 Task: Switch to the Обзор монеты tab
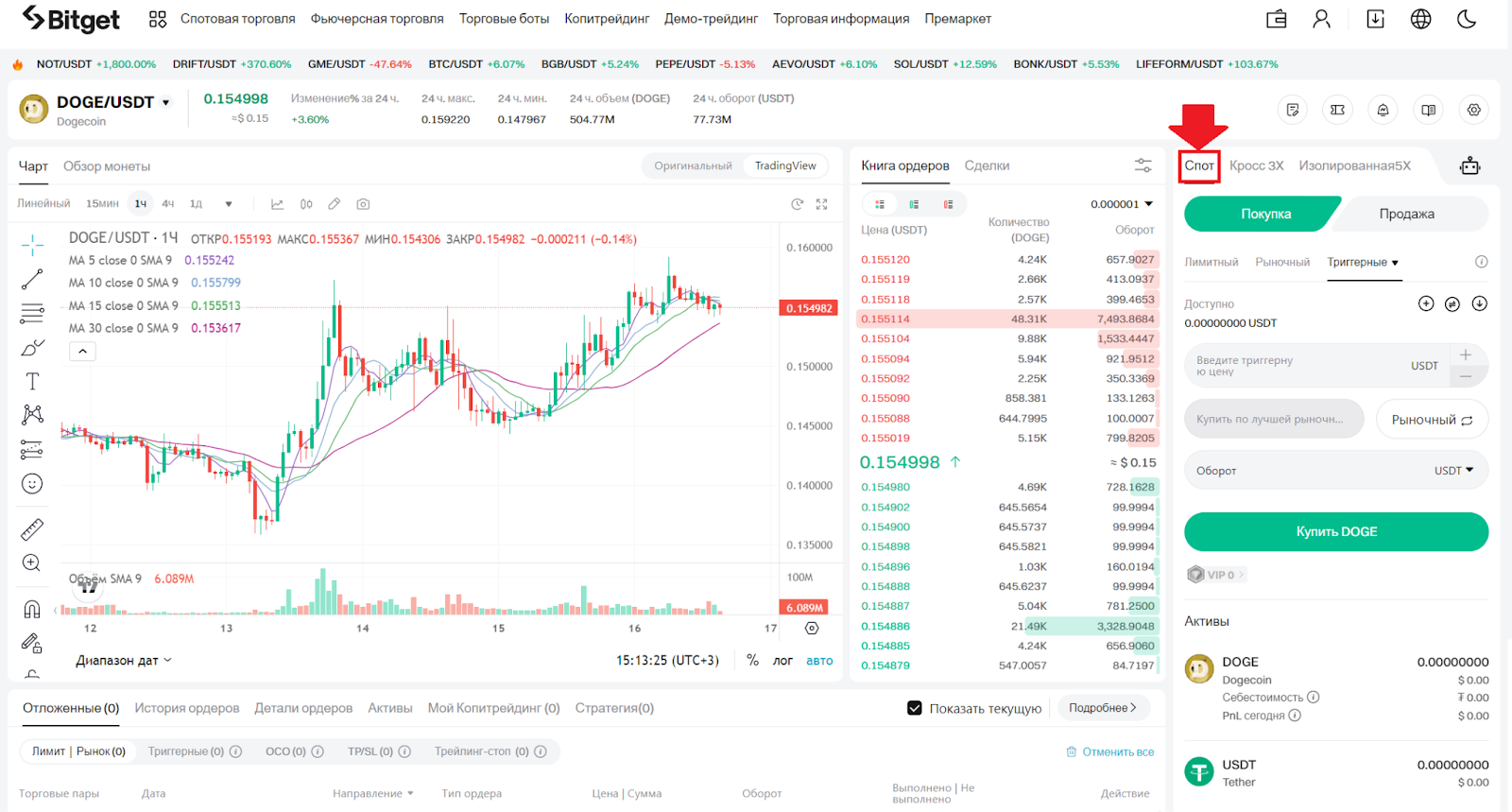(107, 166)
